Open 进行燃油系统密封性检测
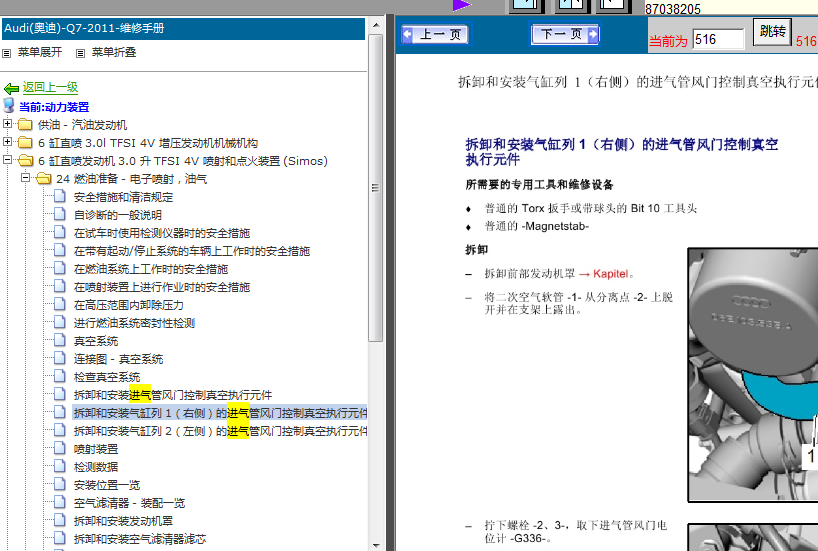Screen dimensions: 818x551 coord(134,323)
